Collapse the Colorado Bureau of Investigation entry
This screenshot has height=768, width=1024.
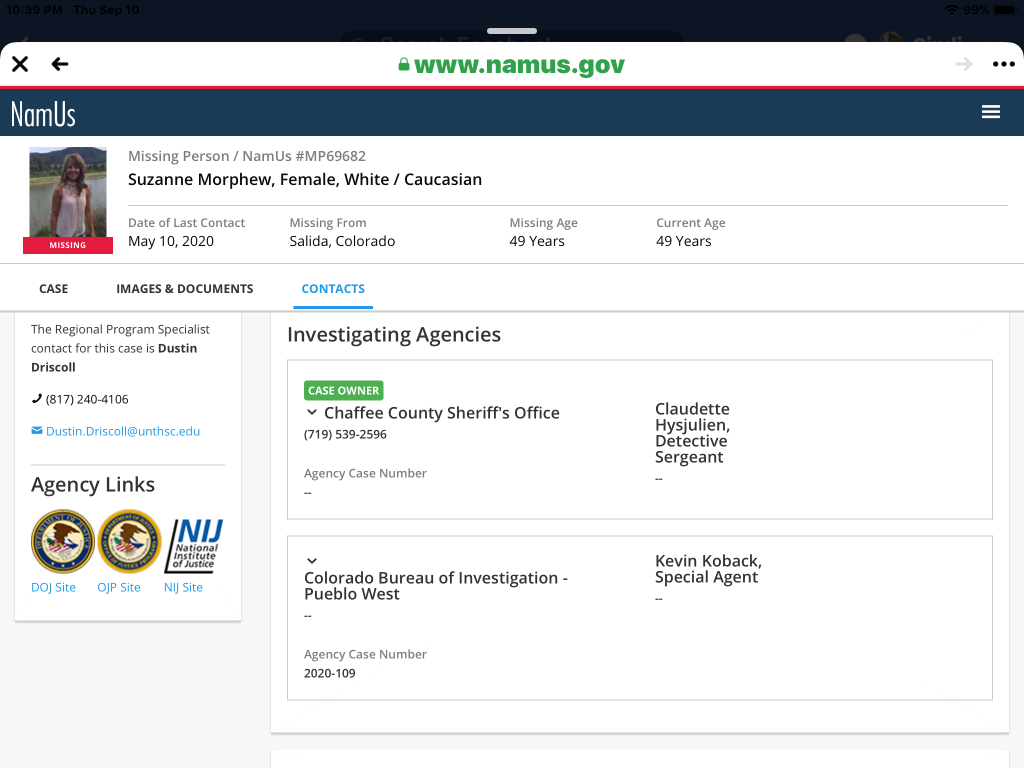(312, 561)
